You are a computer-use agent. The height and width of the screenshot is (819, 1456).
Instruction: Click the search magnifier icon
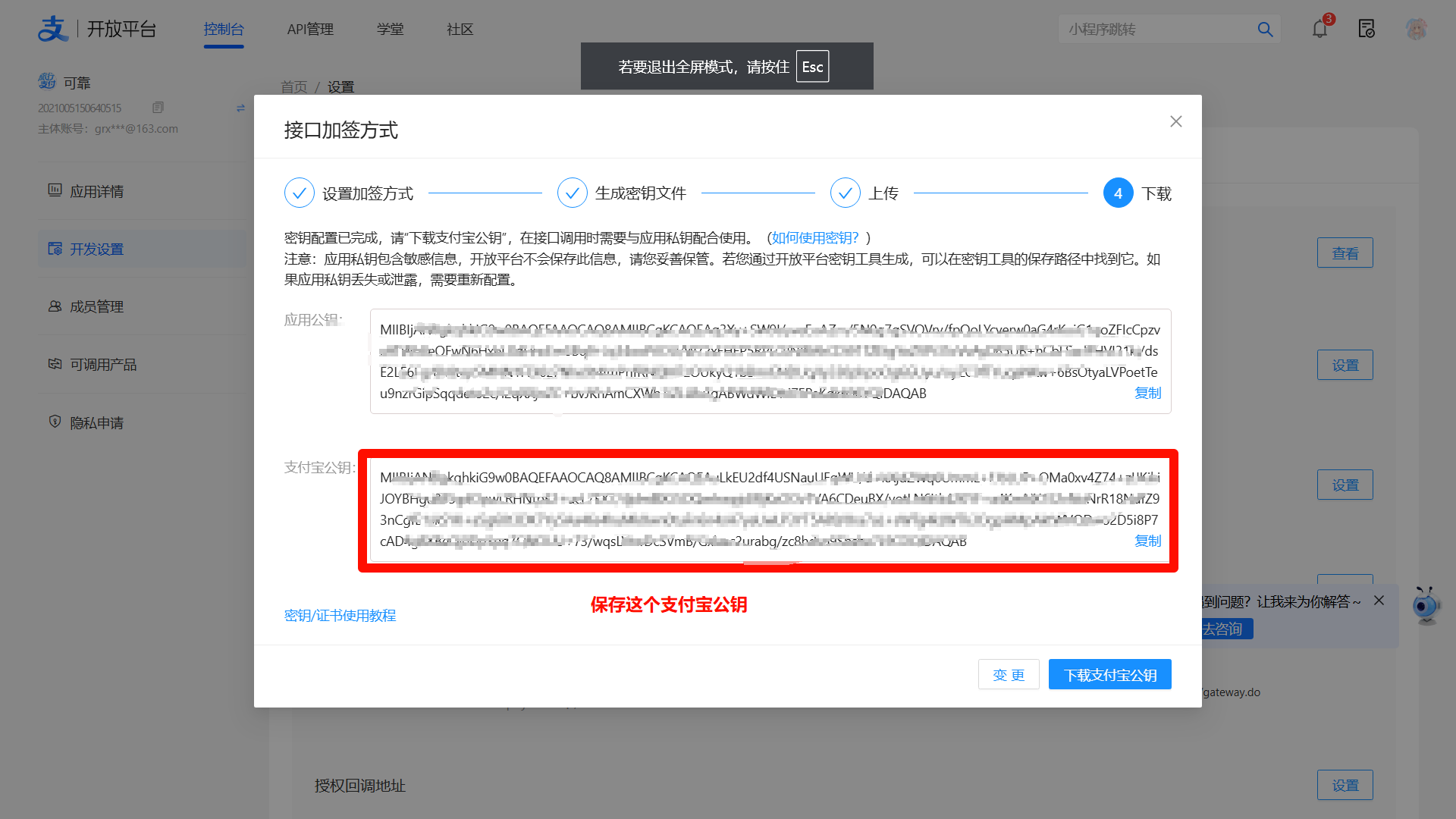click(1264, 29)
